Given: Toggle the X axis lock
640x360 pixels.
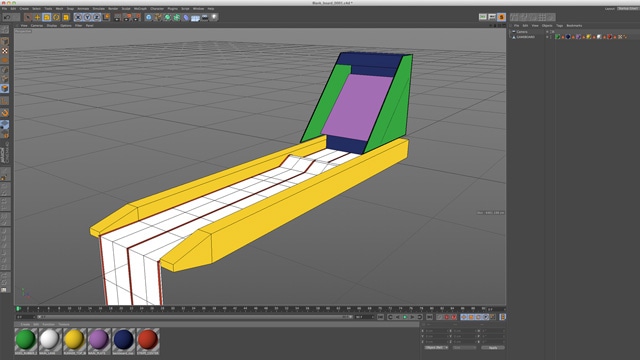Looking at the screenshot, I should (x=78, y=17).
